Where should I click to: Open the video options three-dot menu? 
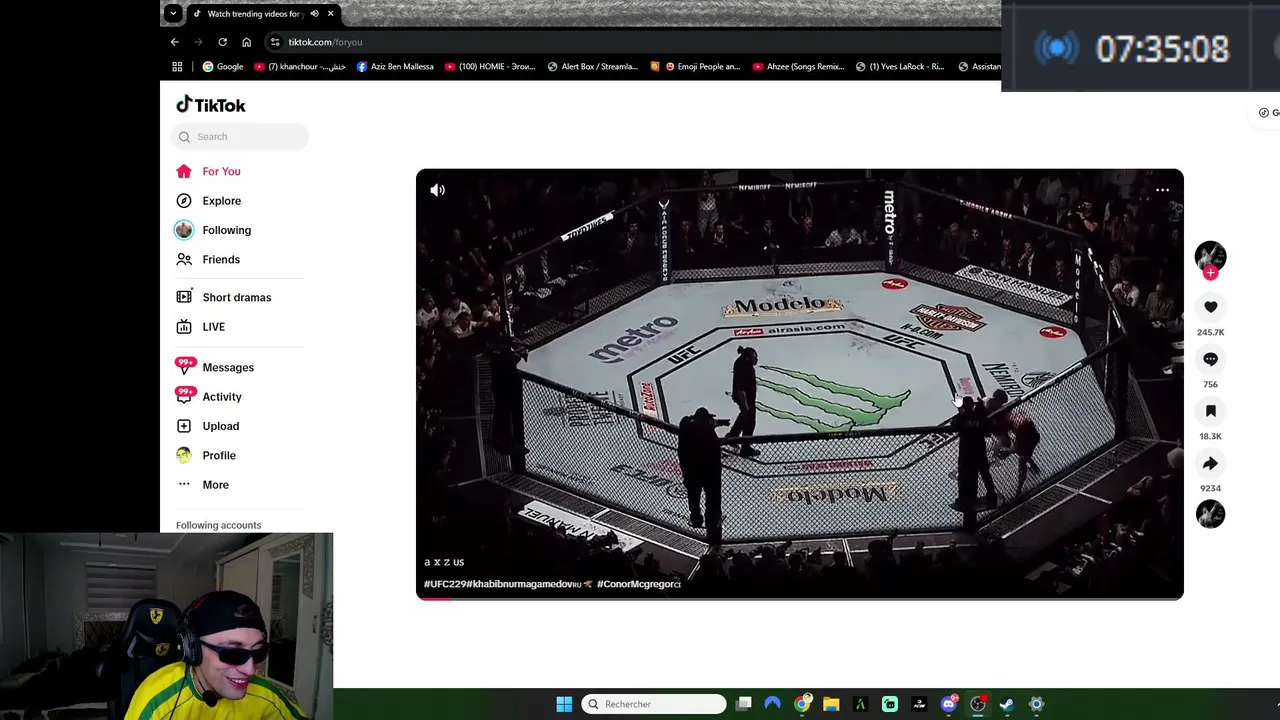pyautogui.click(x=1162, y=190)
